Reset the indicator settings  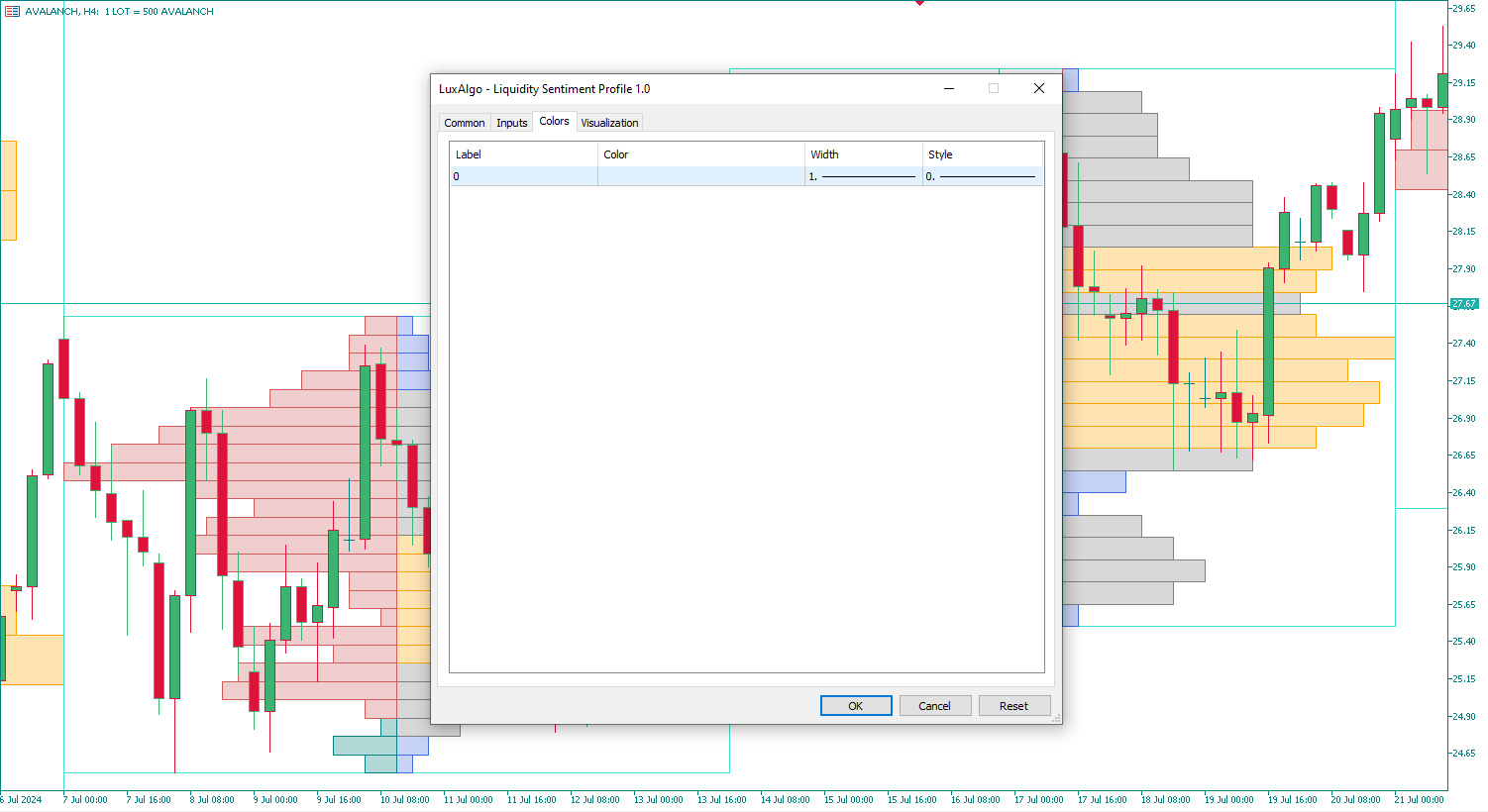pyautogui.click(x=1013, y=706)
